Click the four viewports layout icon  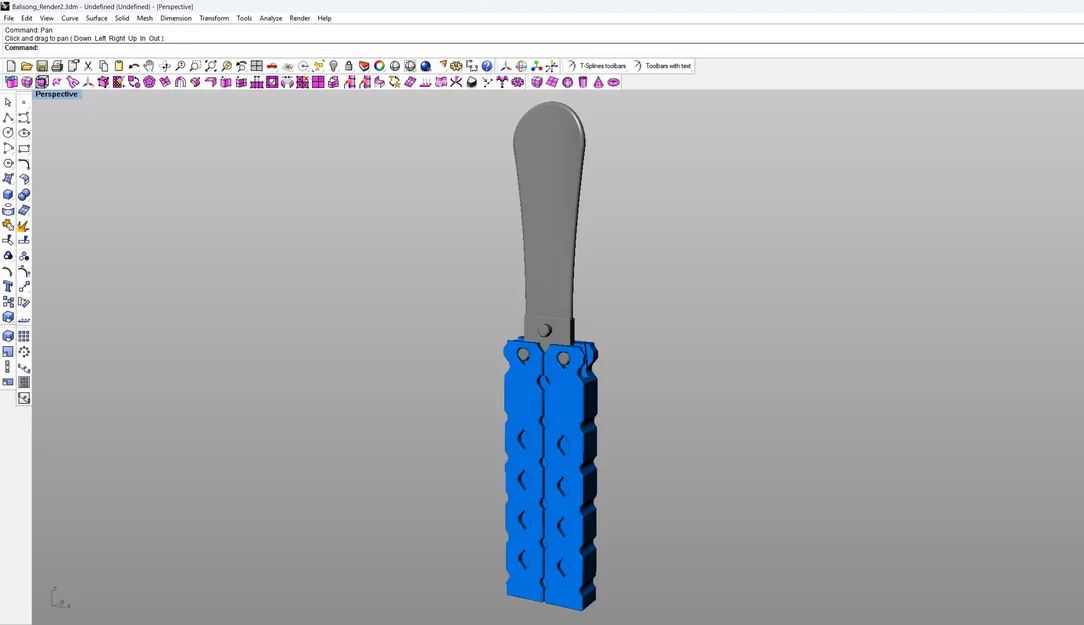(x=256, y=66)
